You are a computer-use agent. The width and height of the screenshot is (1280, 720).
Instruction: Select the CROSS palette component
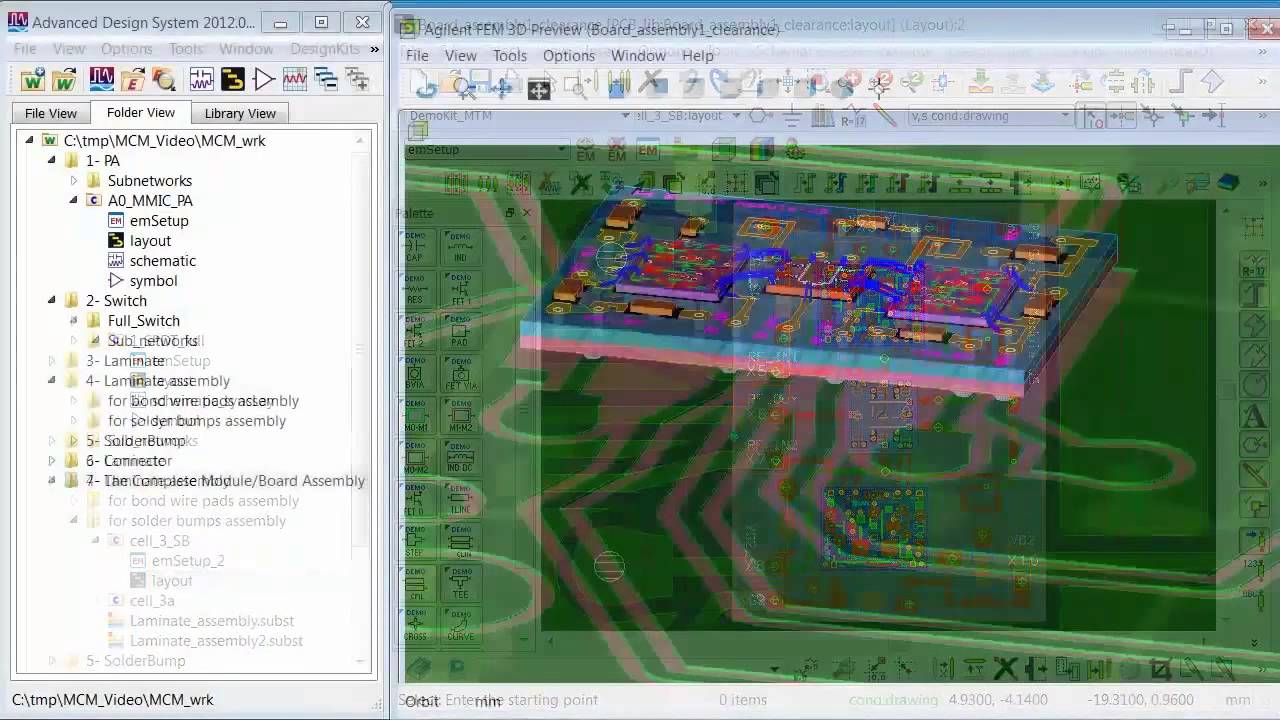point(416,626)
